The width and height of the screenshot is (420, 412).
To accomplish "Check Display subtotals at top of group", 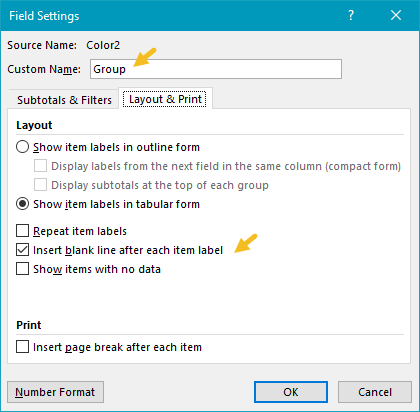I will [40, 185].
